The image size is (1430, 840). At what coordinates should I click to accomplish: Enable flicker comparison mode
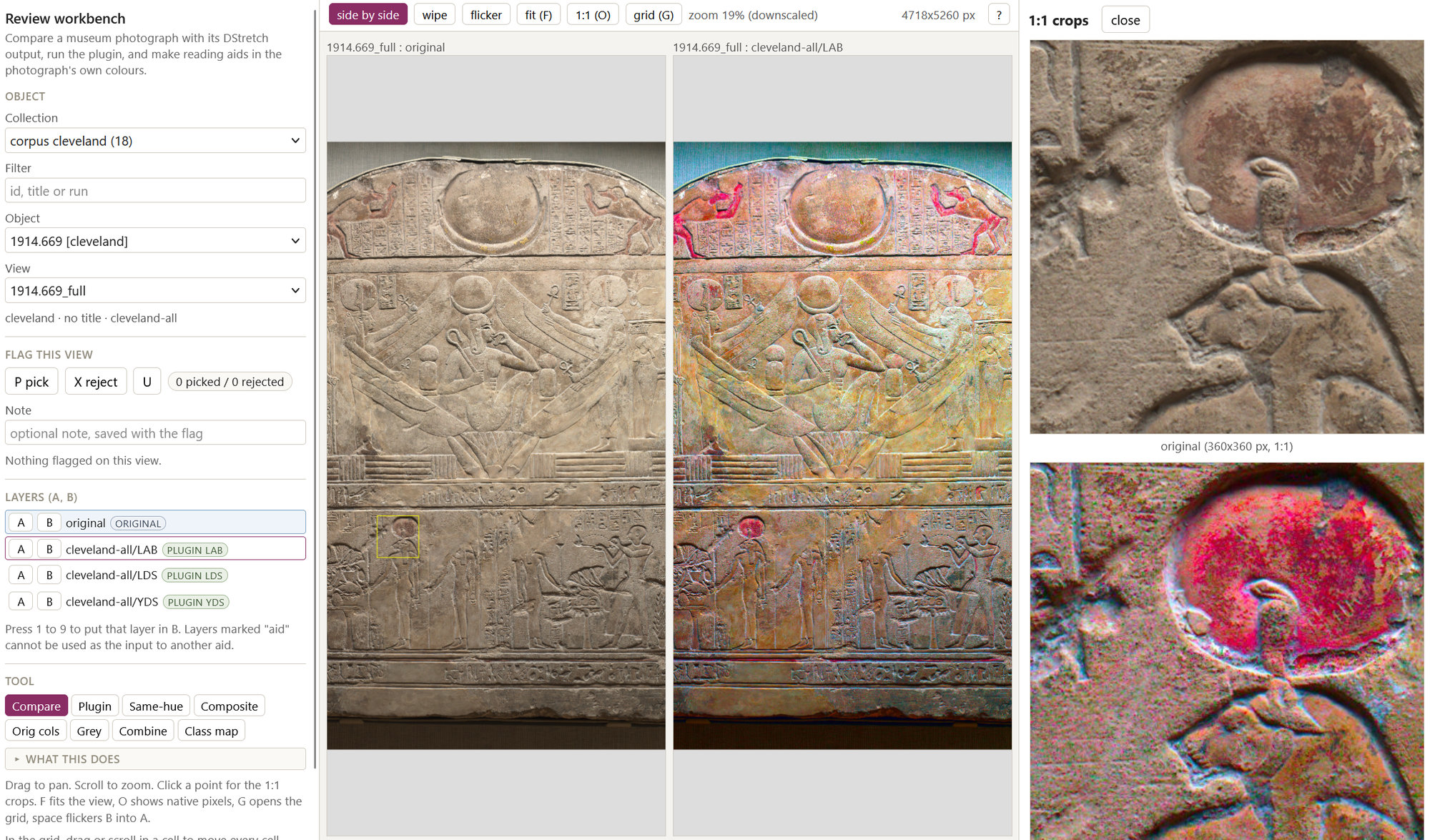(485, 15)
